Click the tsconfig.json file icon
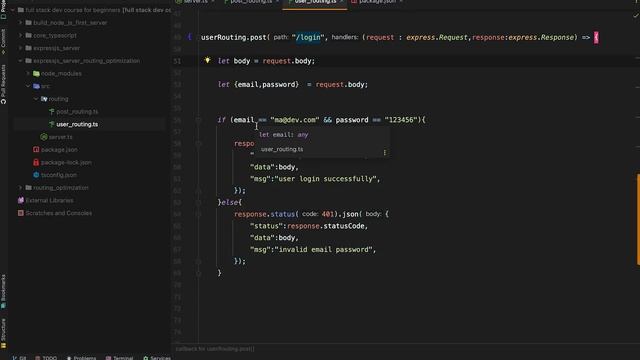The width and height of the screenshot is (640, 360). (36, 175)
